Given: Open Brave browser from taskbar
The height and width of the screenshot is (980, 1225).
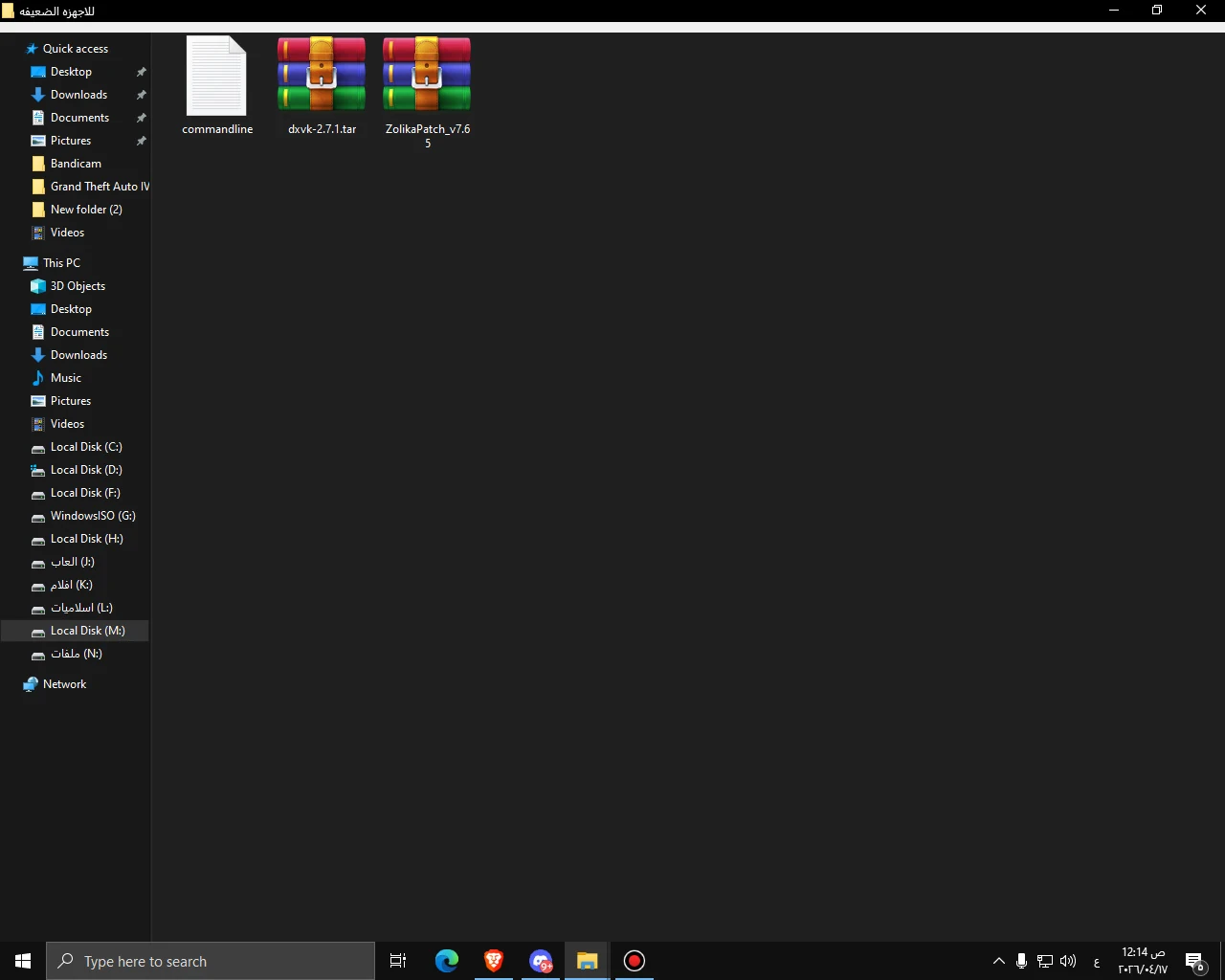Looking at the screenshot, I should coord(494,961).
